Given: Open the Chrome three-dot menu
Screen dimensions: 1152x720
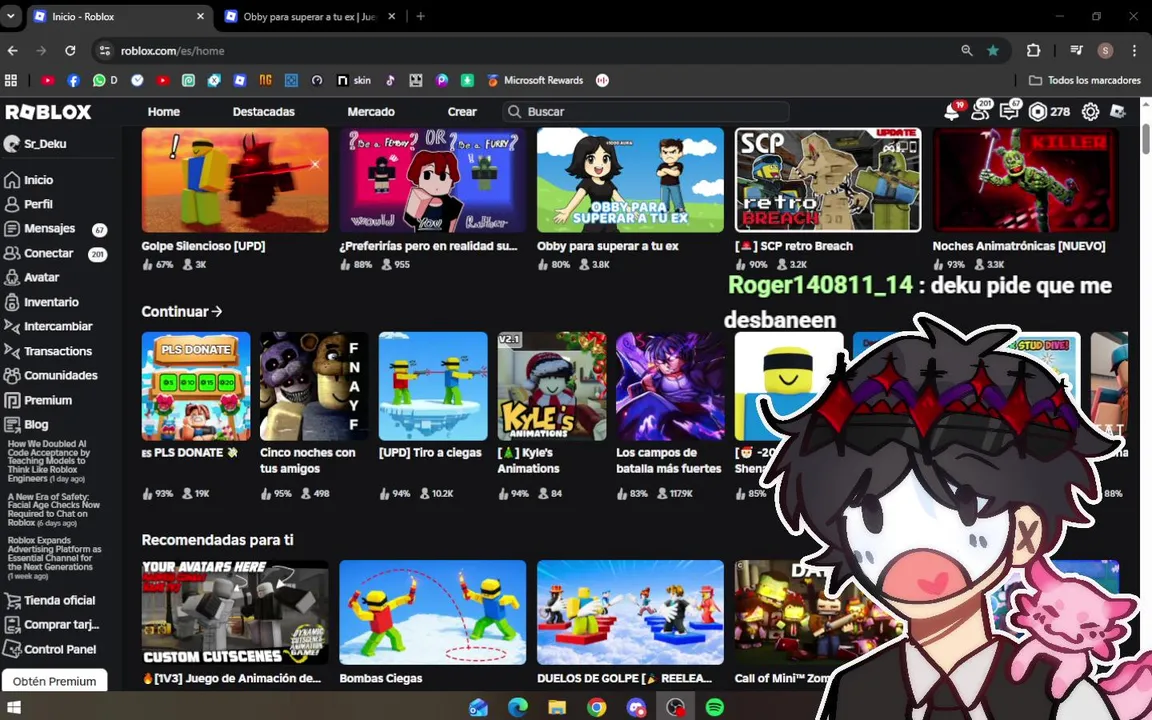Looking at the screenshot, I should [1134, 51].
